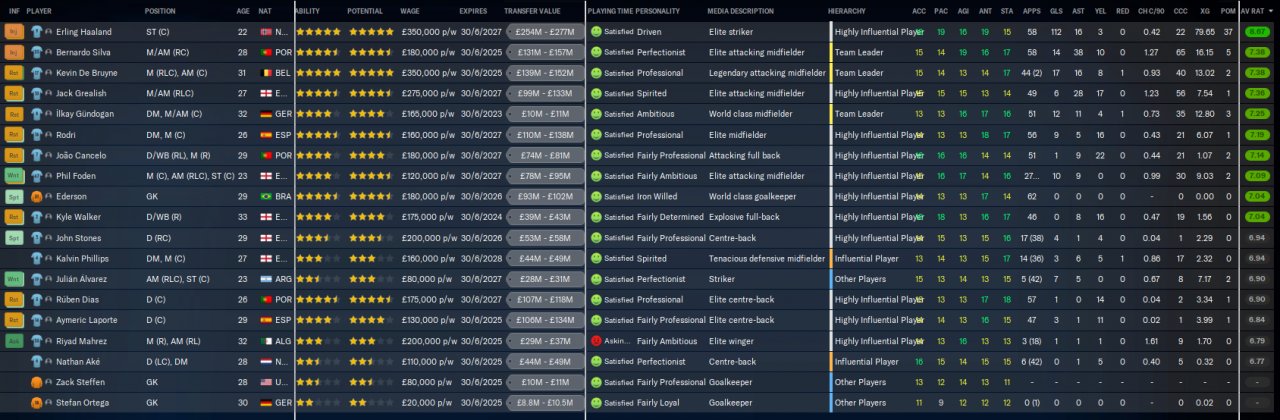Open the AV RAT column sort dropdown arrow
This screenshot has width=1280, height=420.
(x=1271, y=10)
